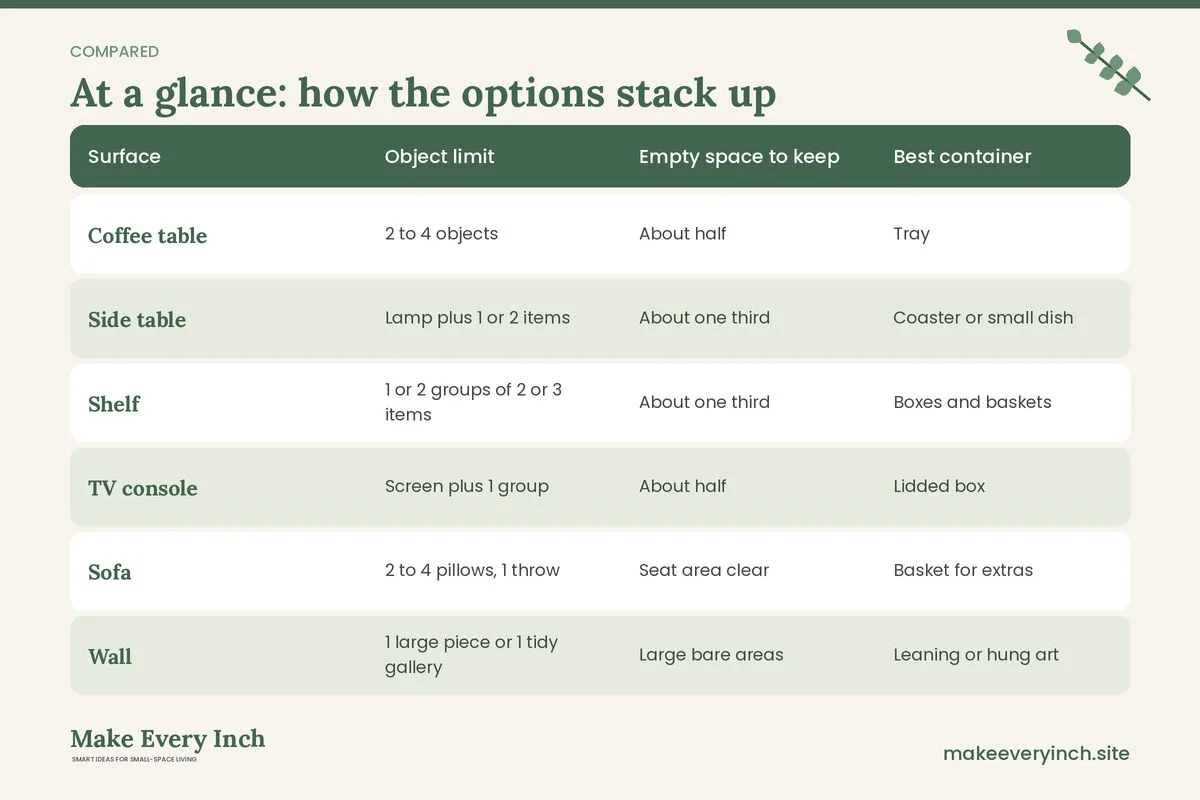Image resolution: width=1200 pixels, height=800 pixels.
Task: Click 'About one third' in the Shelf row
Action: tap(704, 402)
